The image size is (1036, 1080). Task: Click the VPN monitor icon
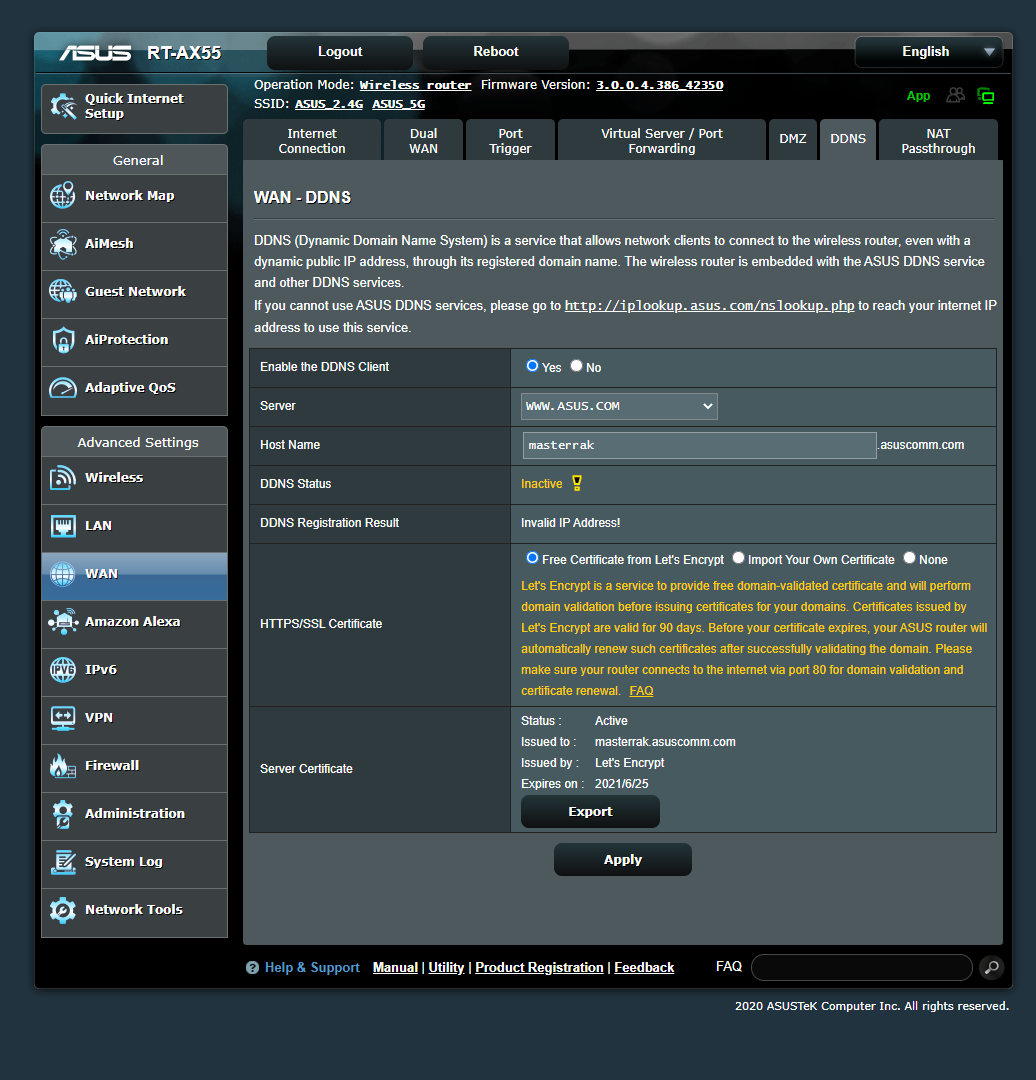[x=63, y=718]
